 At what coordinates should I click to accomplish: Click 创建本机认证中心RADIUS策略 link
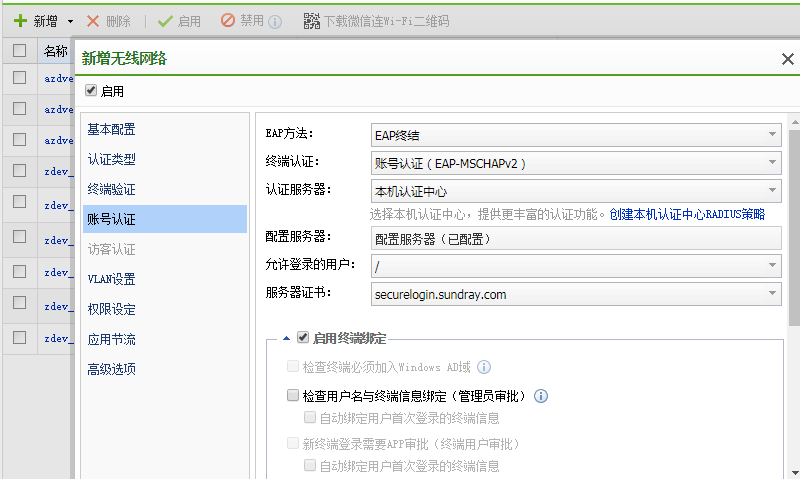pyautogui.click(x=687, y=214)
